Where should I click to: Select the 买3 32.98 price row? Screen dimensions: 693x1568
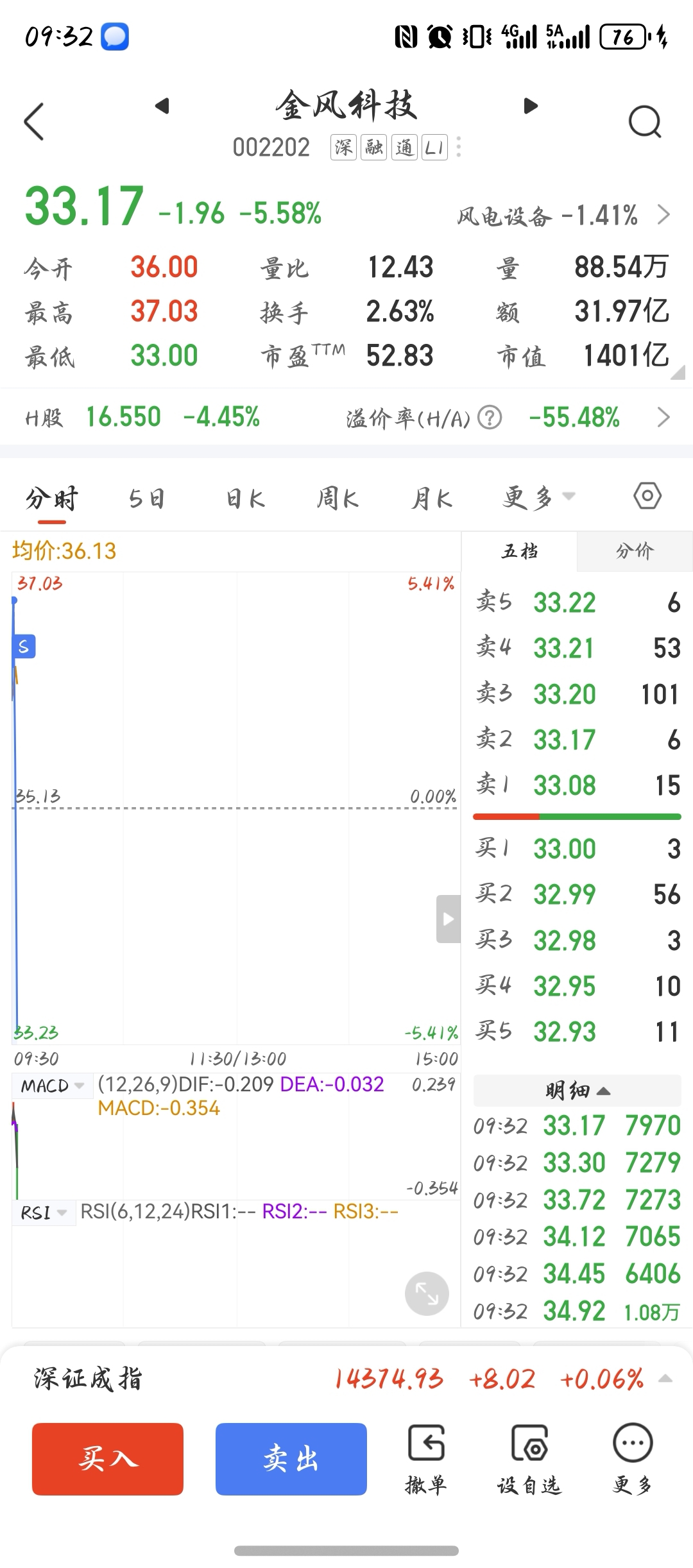coord(577,941)
